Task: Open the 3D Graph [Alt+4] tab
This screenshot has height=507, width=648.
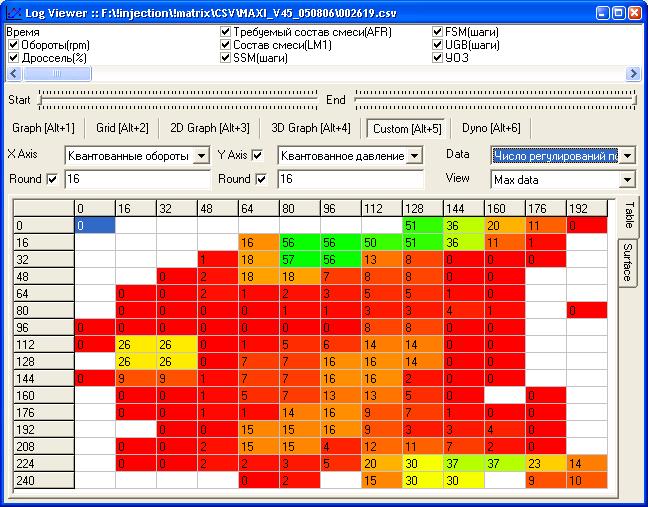Action: (x=310, y=128)
